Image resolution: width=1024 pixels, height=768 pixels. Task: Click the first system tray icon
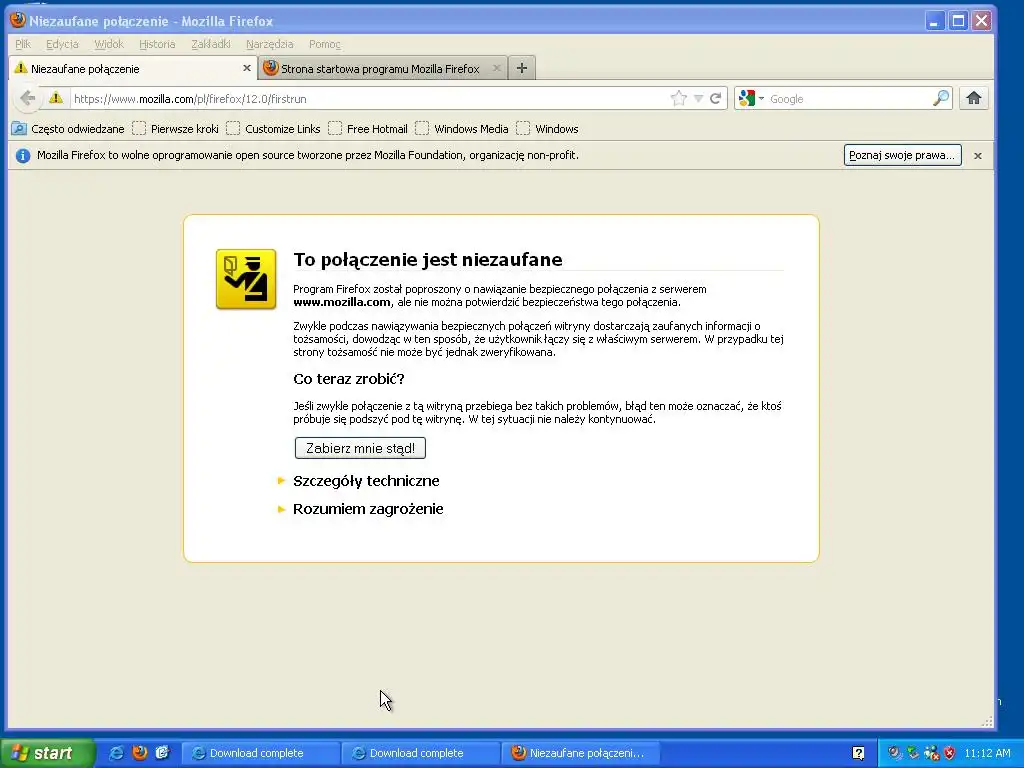pos(895,753)
